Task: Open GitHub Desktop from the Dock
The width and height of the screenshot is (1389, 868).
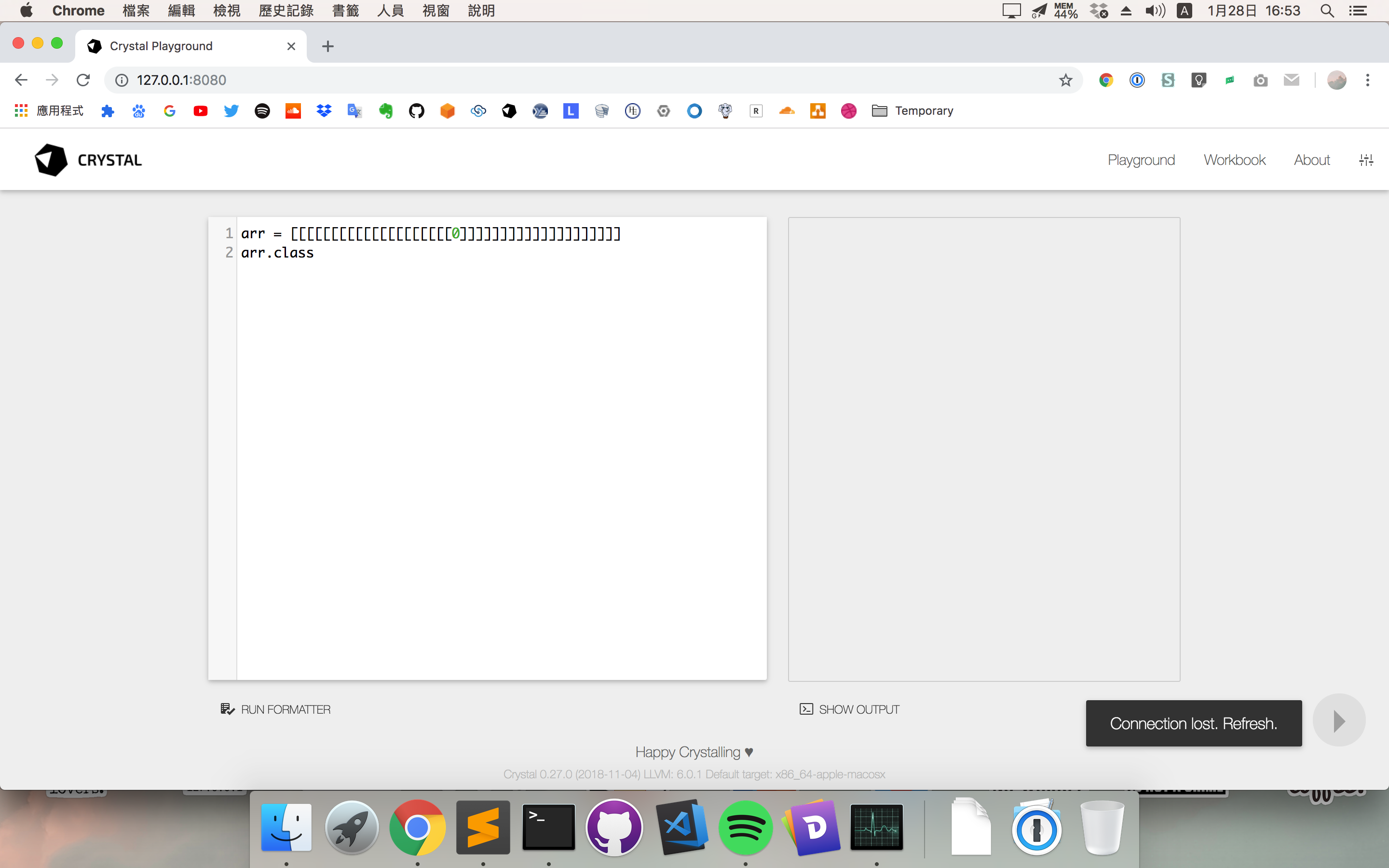Action: tap(614, 827)
